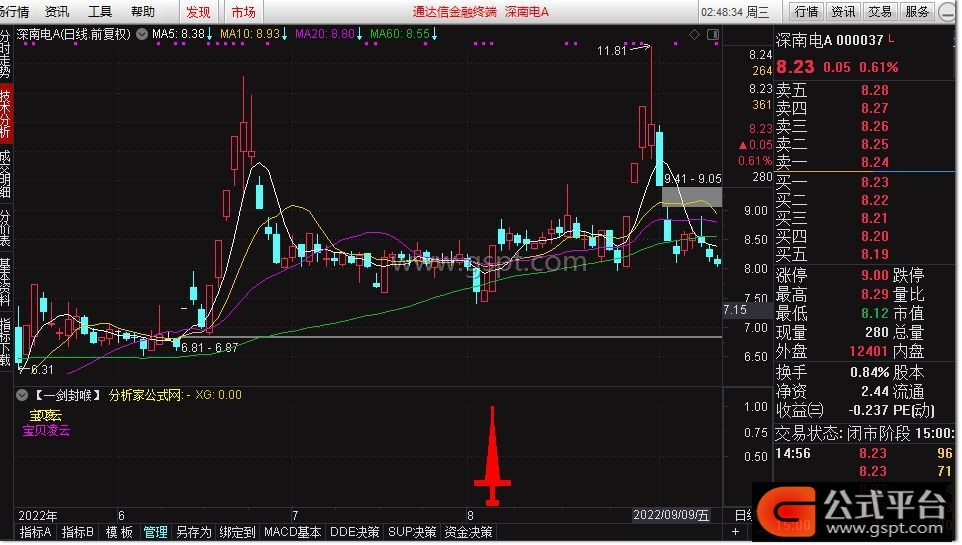962x545 pixels.
Task: Select the 分时走势 sidebar tab
Action: click(6, 53)
